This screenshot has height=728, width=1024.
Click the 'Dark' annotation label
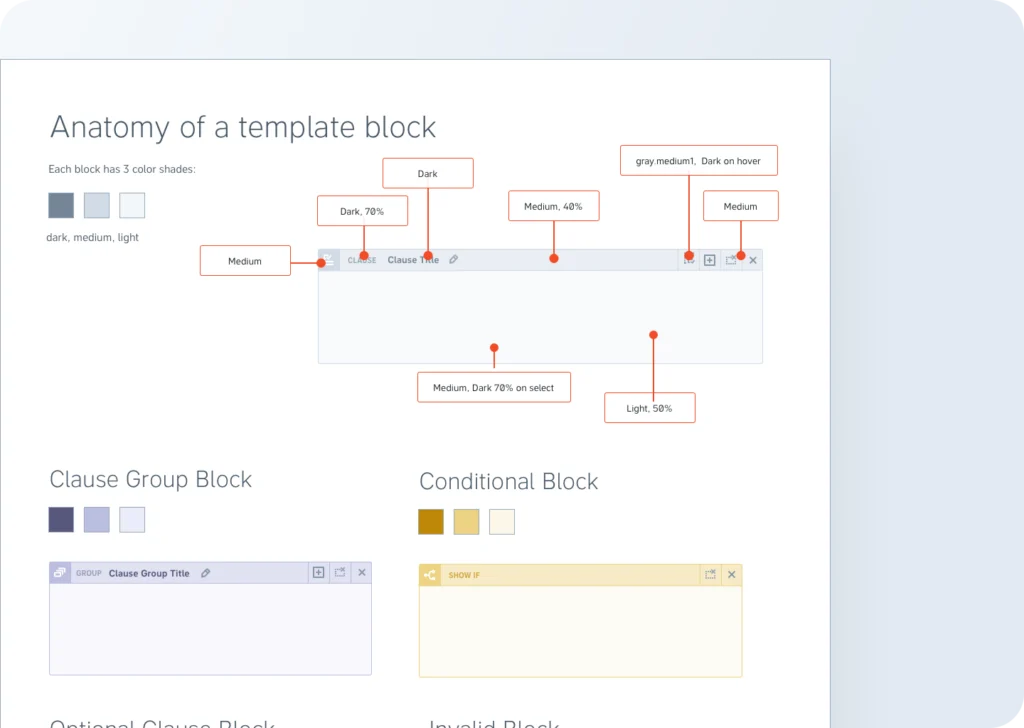coord(428,174)
